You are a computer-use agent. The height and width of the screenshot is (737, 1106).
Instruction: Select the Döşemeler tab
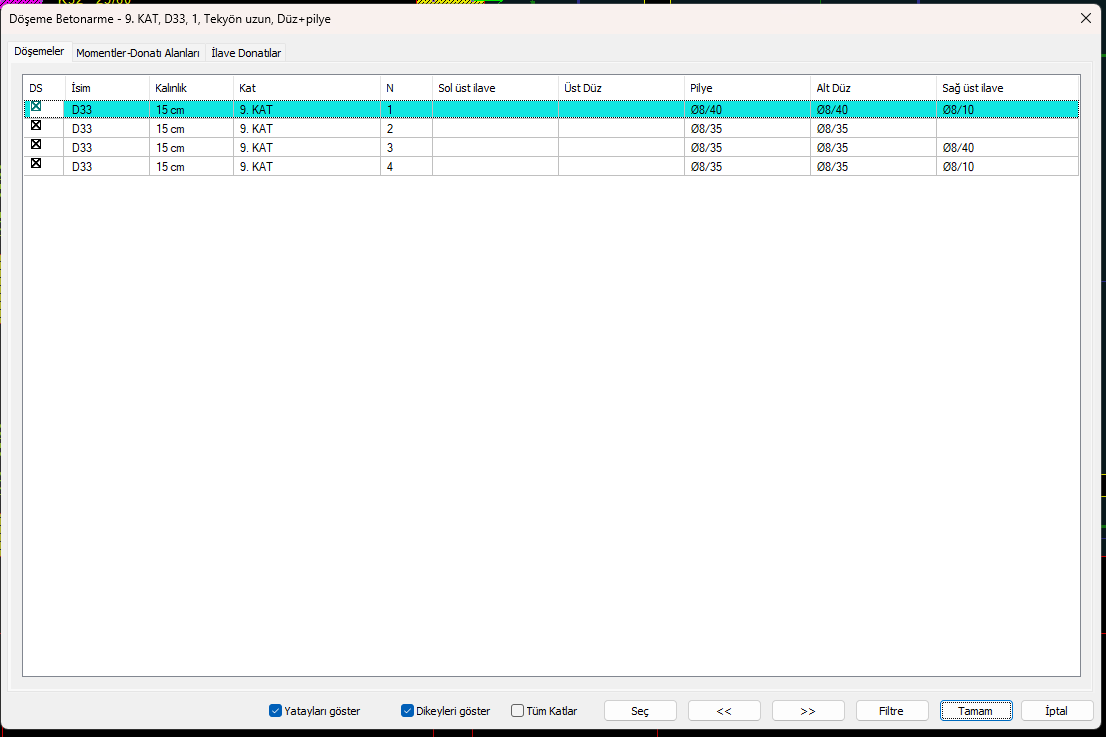38,51
